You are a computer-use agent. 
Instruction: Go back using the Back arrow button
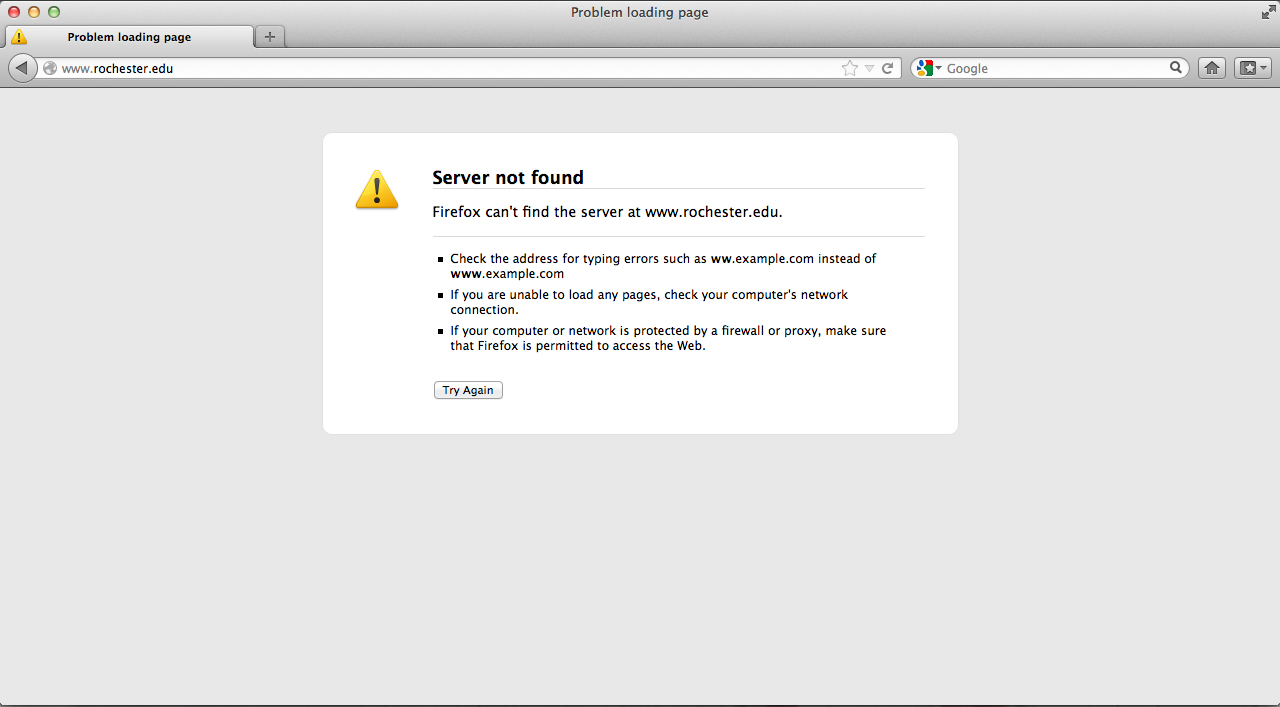(x=22, y=68)
